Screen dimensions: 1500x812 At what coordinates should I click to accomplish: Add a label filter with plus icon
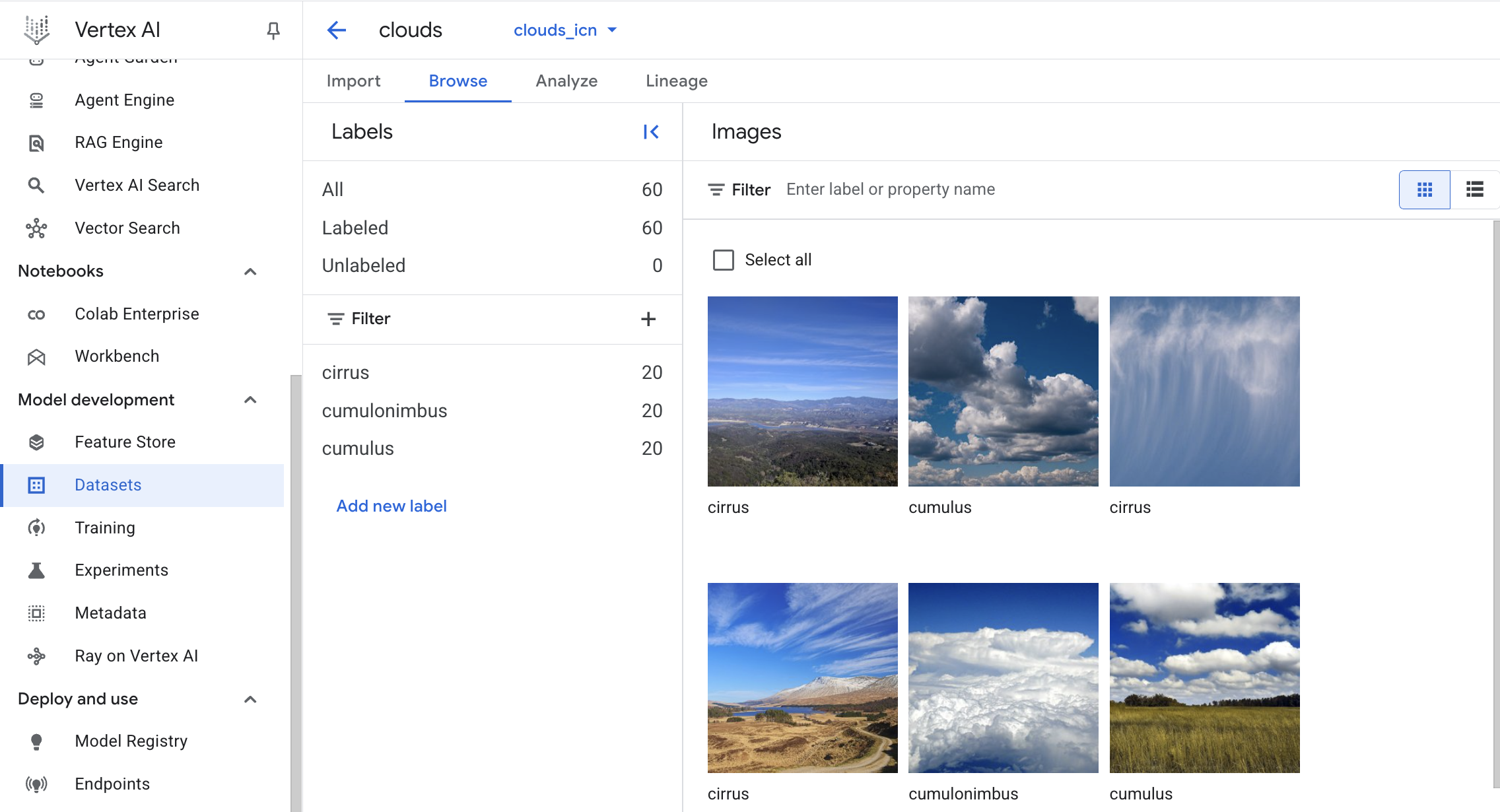(648, 319)
